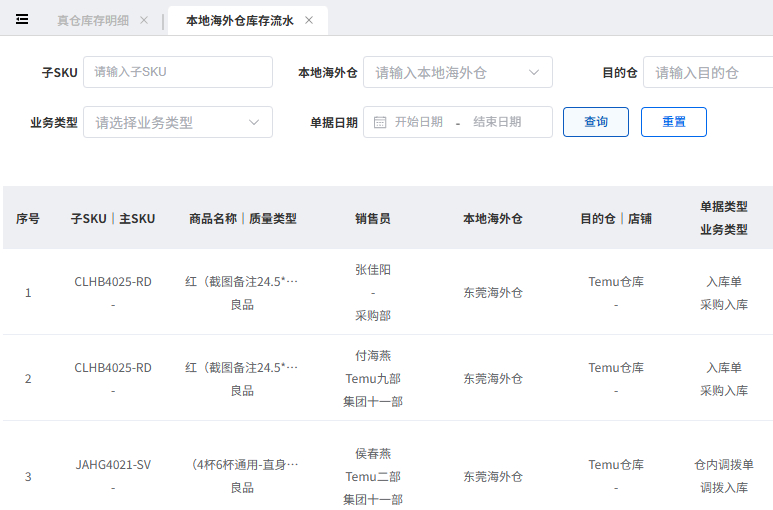
Task: Click the calendar icon in date field
Action: (380, 122)
